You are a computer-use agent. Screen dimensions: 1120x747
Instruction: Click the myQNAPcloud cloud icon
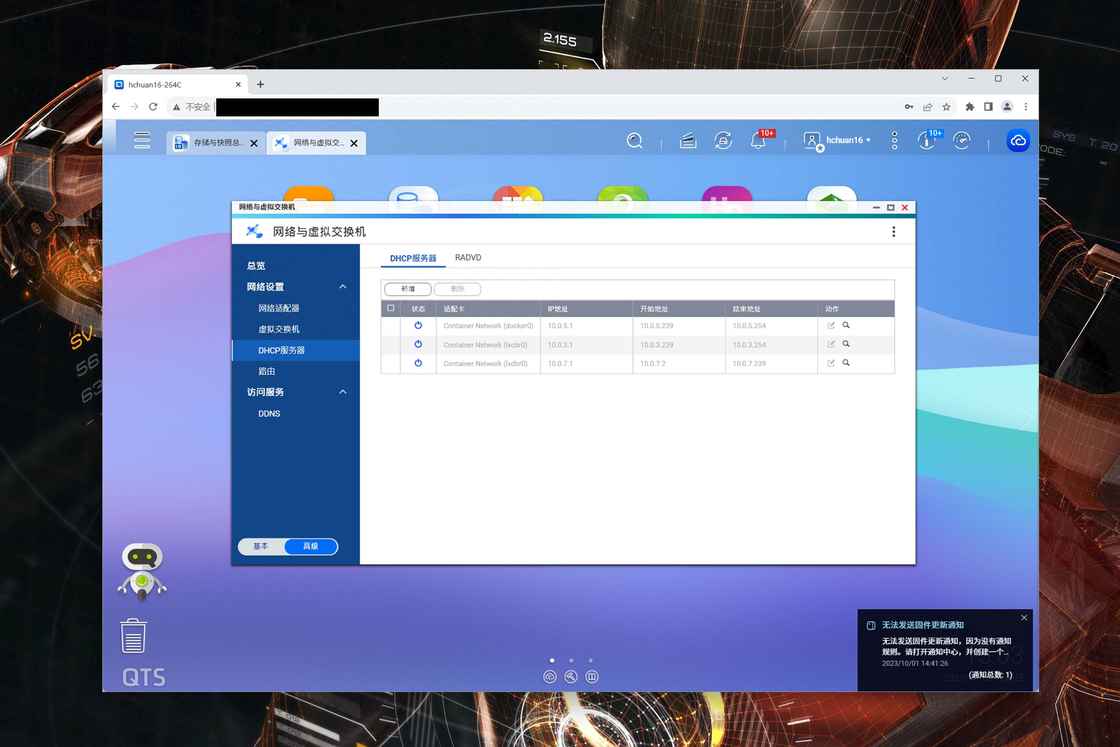(1018, 141)
